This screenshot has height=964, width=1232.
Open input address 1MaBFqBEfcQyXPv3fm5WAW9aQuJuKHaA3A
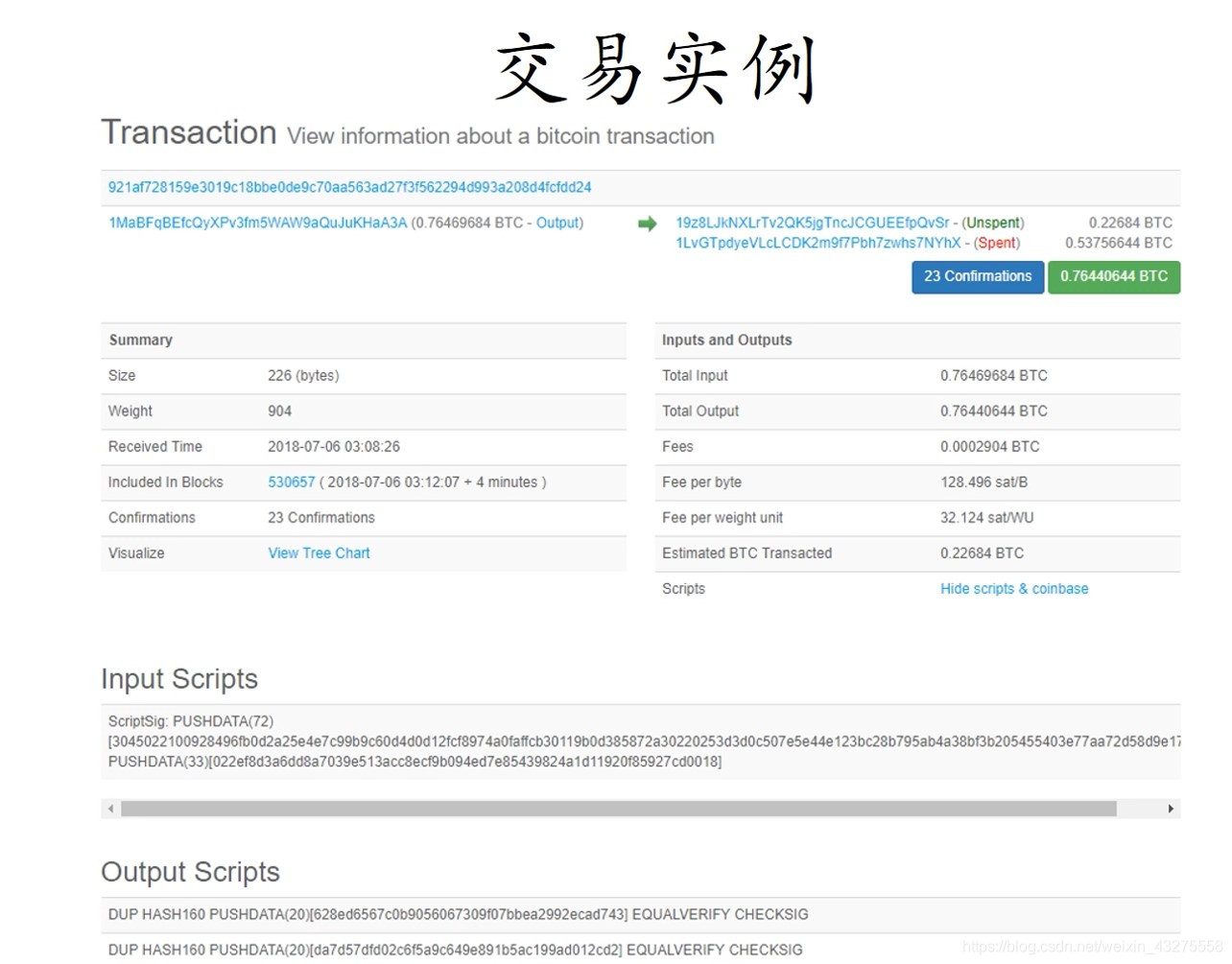(258, 223)
